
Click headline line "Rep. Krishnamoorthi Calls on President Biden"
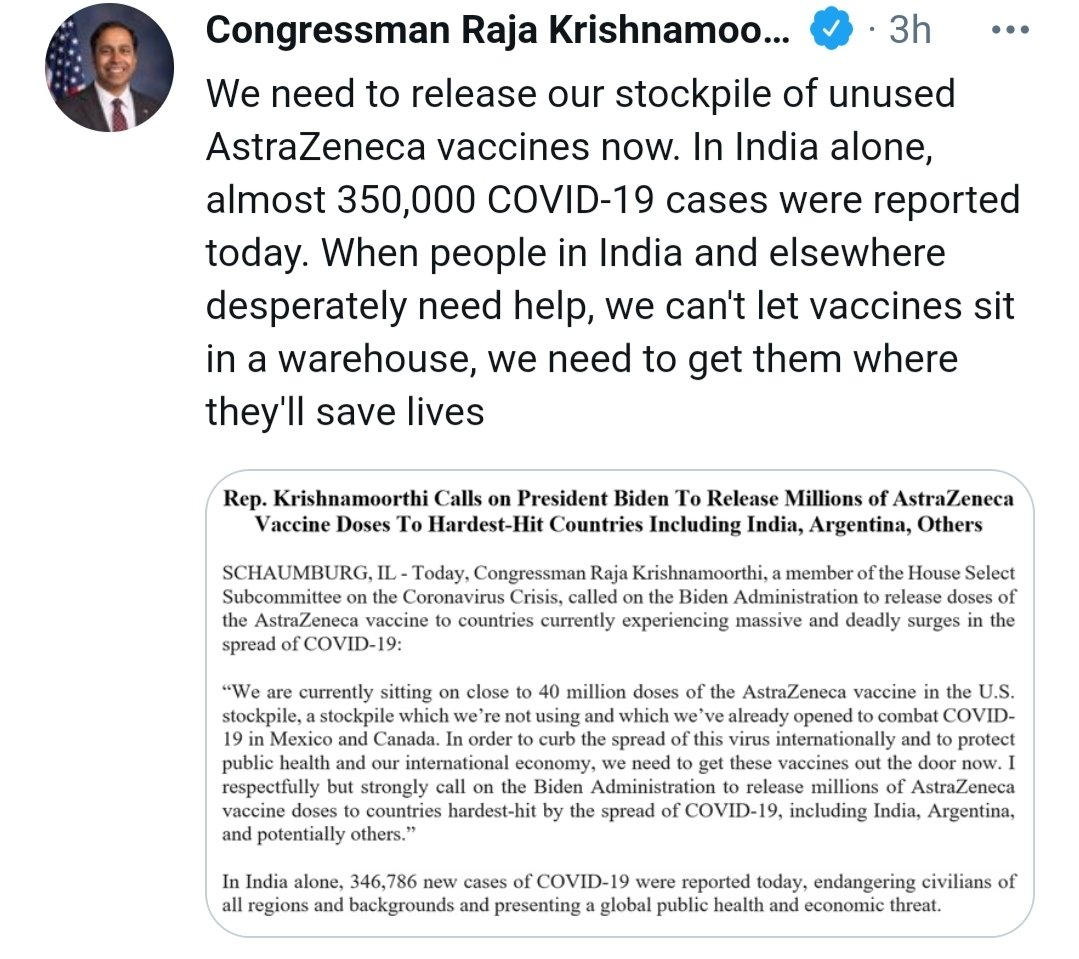tap(618, 499)
